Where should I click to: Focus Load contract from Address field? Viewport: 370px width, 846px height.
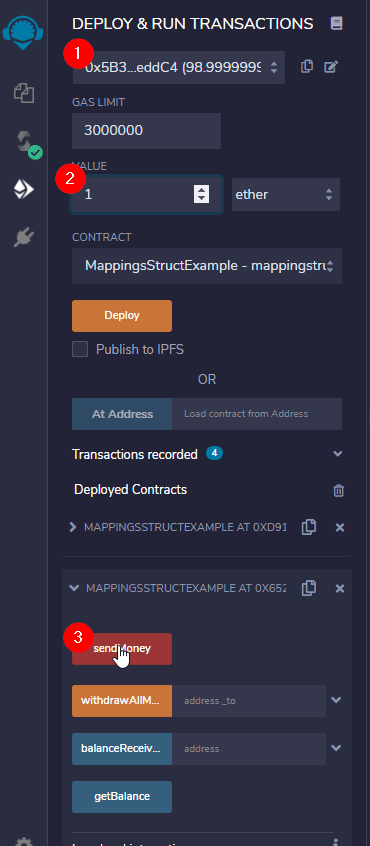(x=257, y=414)
